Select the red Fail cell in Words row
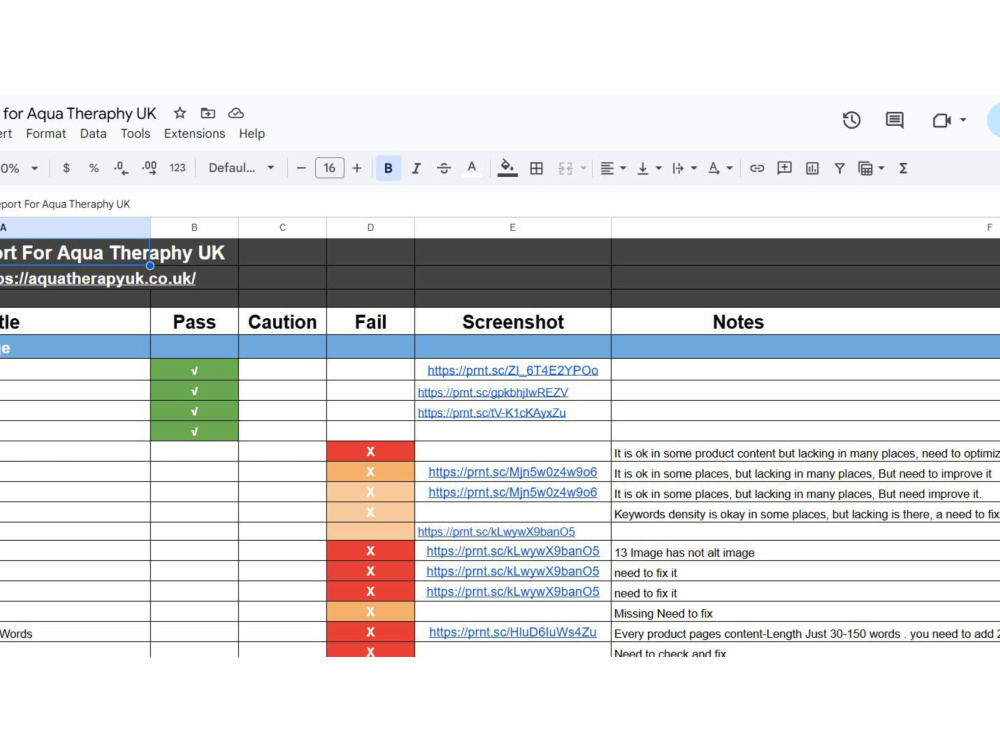The height and width of the screenshot is (750, 1000). [x=371, y=632]
